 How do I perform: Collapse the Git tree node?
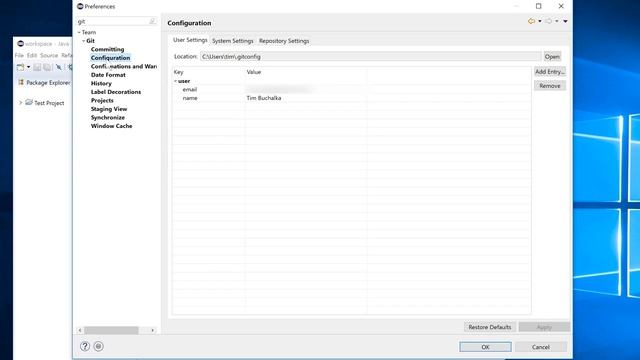(84, 41)
